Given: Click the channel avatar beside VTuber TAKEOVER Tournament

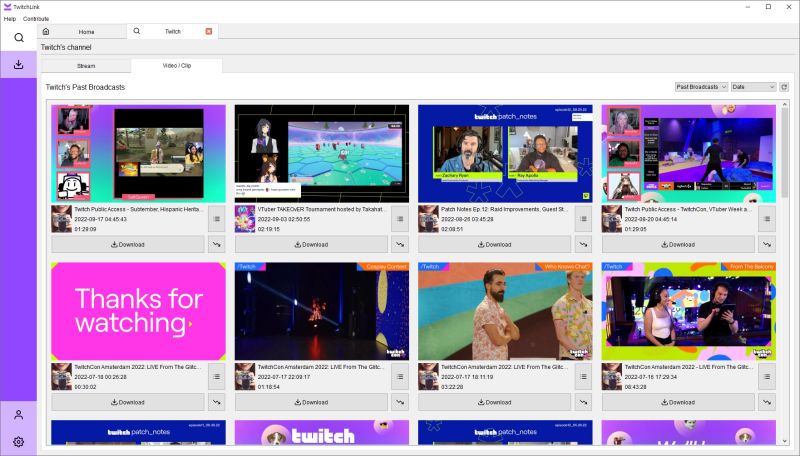Looking at the screenshot, I should point(245,219).
